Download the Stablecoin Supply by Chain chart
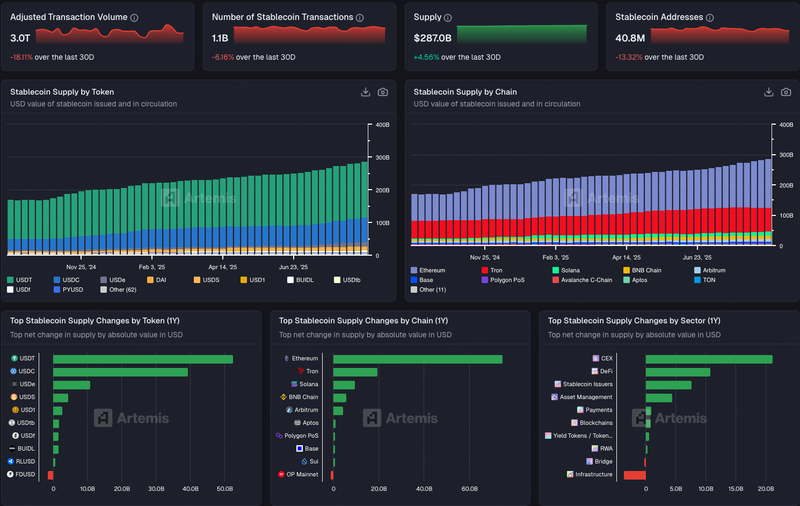 click(769, 92)
